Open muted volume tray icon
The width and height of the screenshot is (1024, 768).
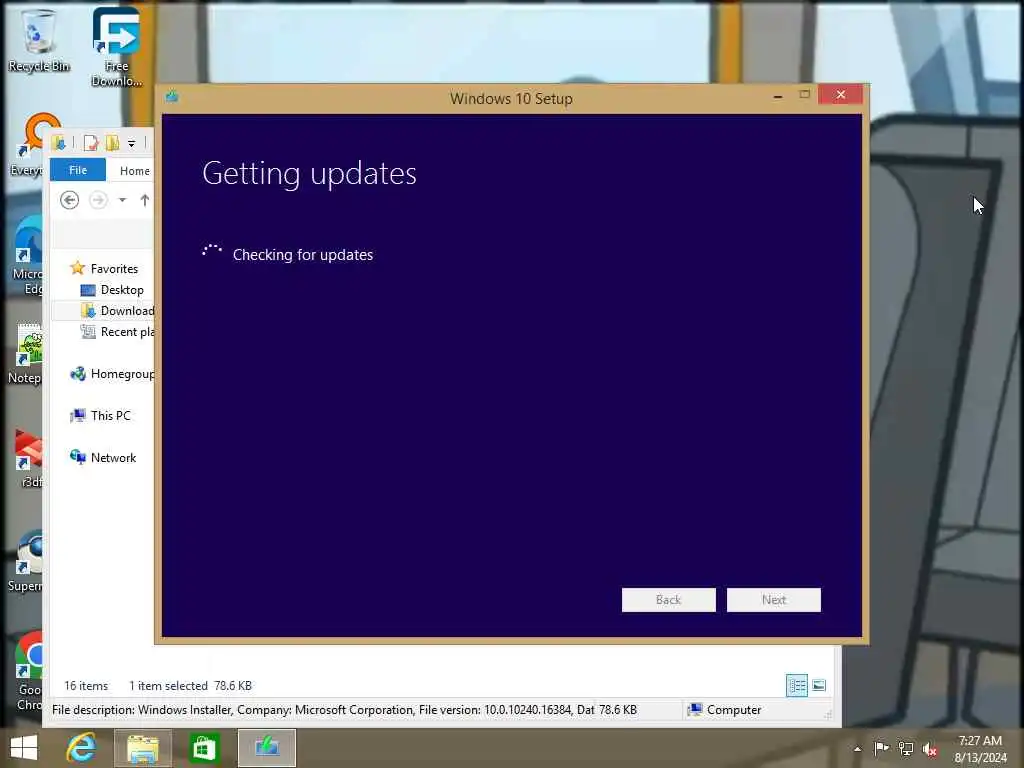(x=930, y=750)
